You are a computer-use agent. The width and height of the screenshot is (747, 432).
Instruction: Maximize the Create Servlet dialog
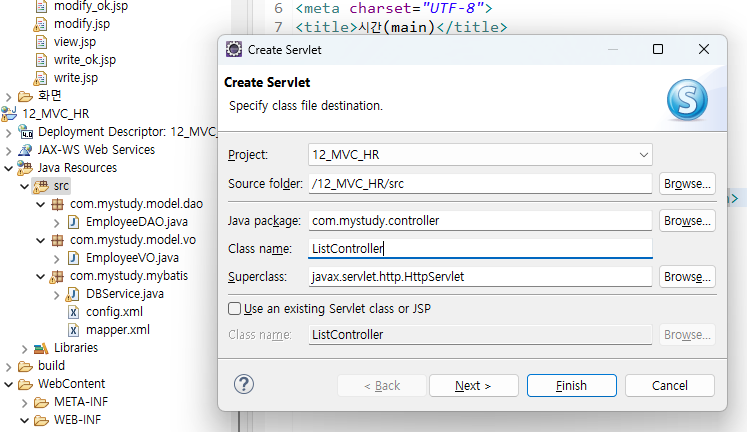[x=658, y=49]
